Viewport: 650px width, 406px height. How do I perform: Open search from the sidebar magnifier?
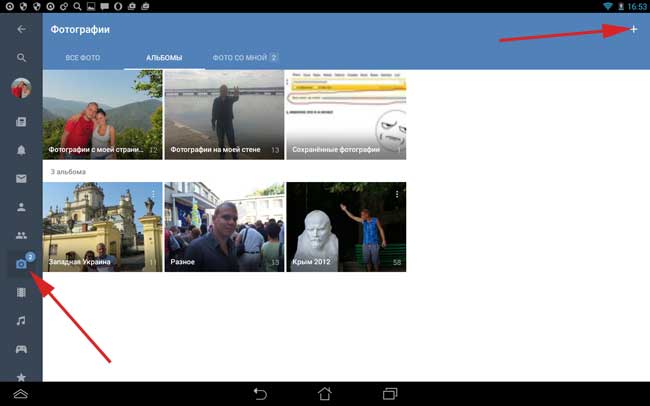[x=21, y=58]
